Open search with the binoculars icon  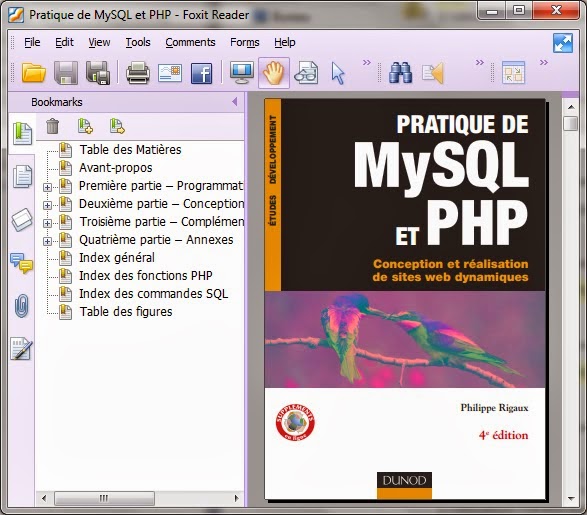[400, 73]
